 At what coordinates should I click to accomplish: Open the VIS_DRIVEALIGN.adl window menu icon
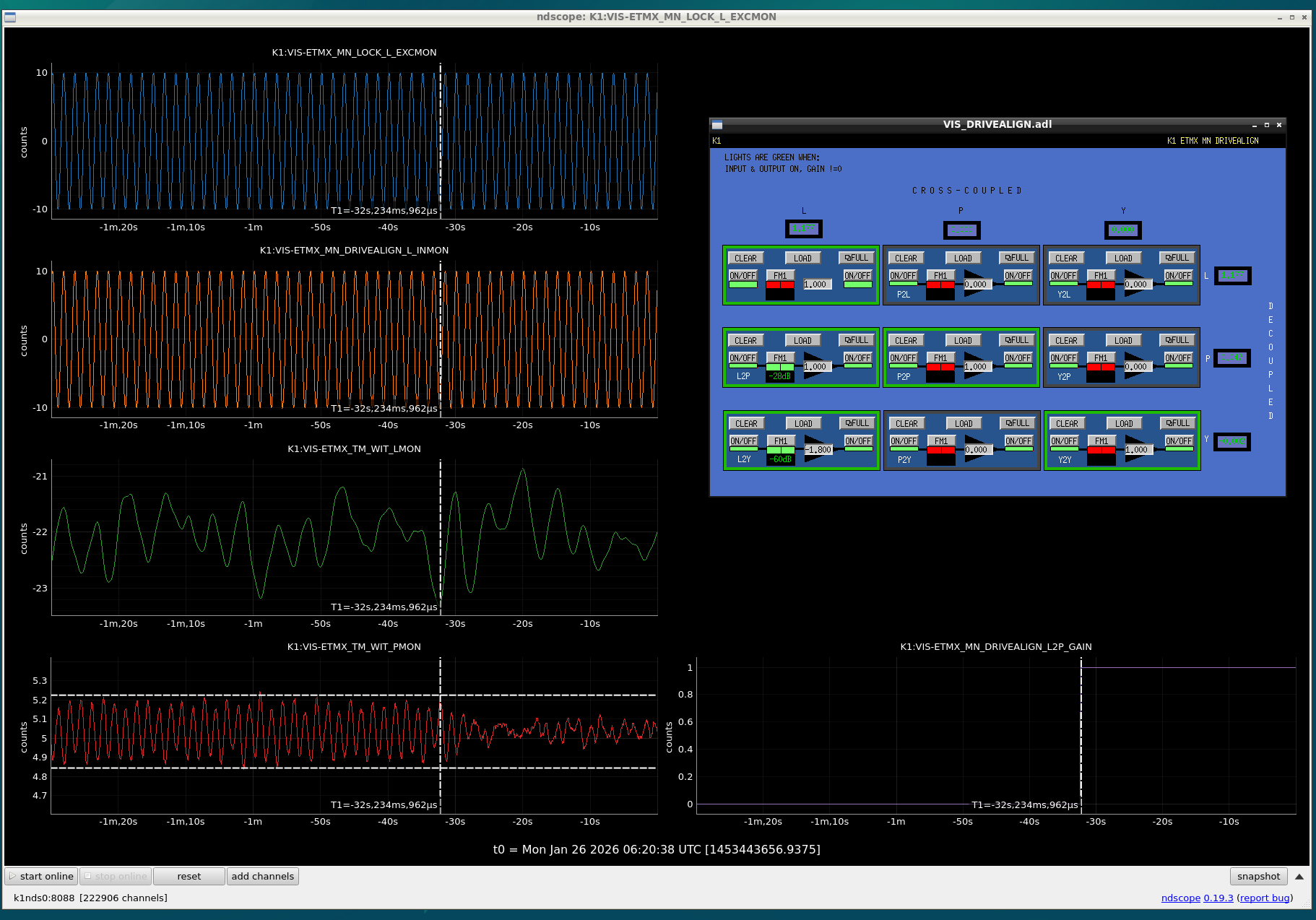tap(717, 125)
